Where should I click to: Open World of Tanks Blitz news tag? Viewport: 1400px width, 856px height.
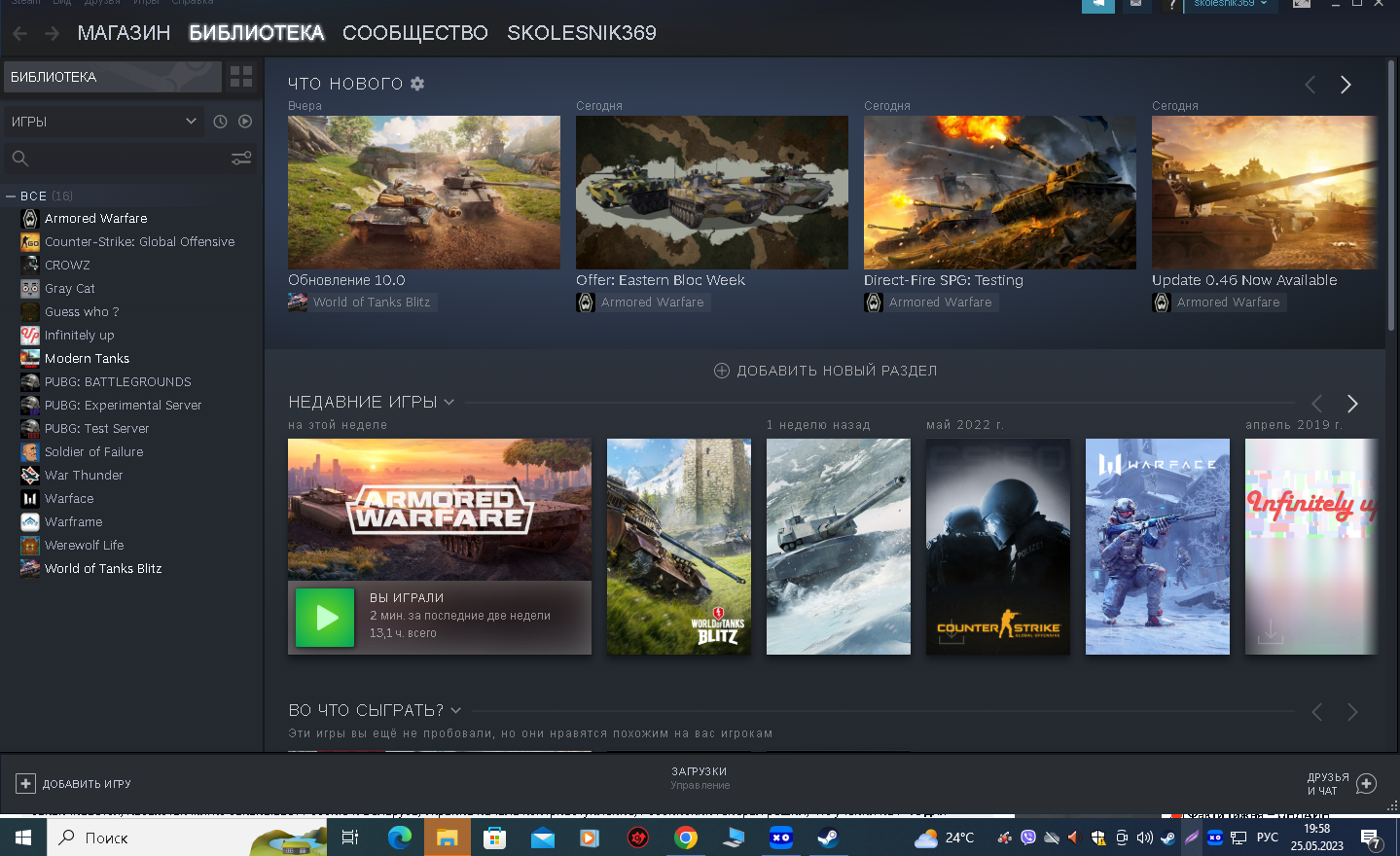(x=362, y=303)
